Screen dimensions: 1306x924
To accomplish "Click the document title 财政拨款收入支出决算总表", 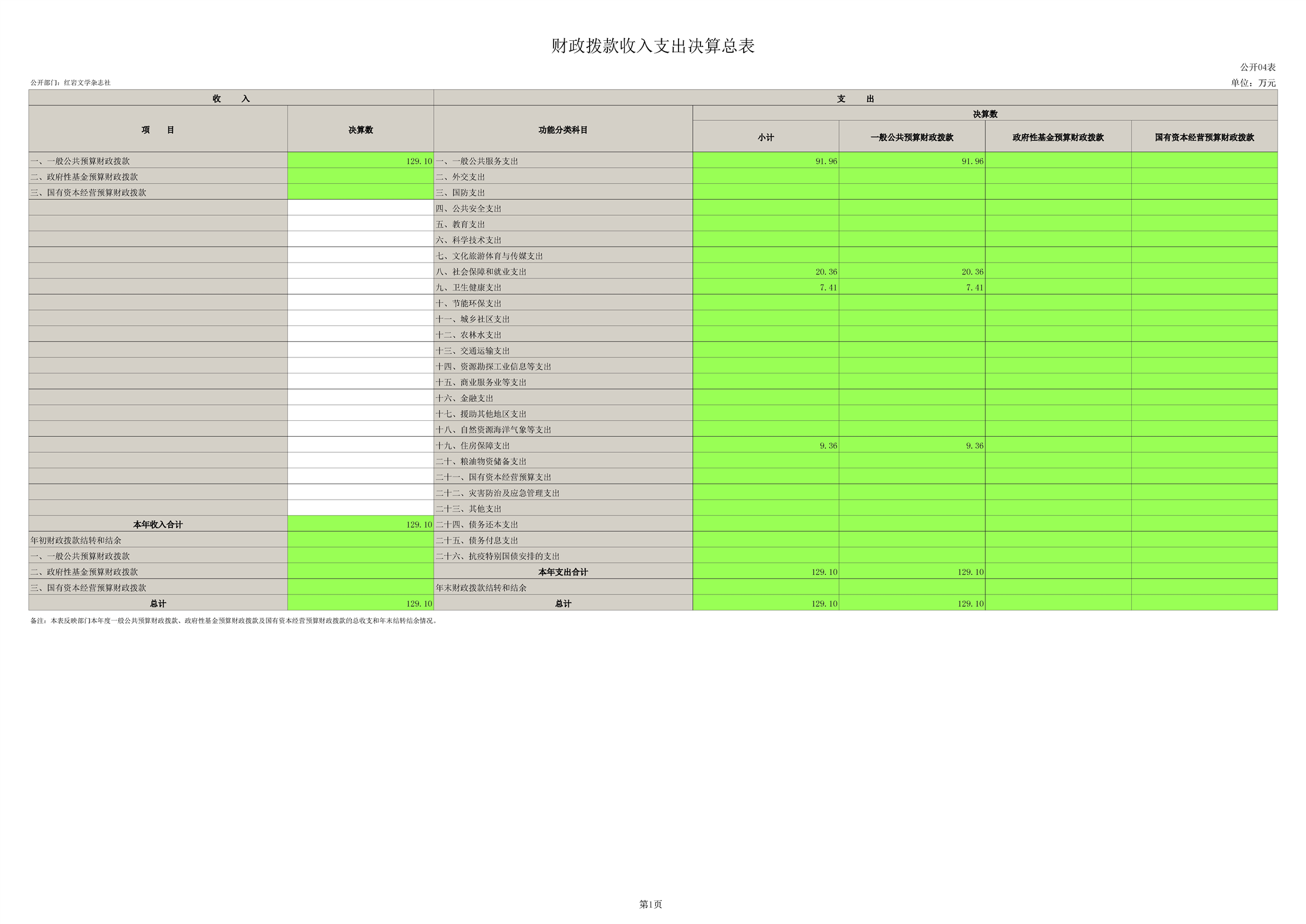I will point(652,46).
